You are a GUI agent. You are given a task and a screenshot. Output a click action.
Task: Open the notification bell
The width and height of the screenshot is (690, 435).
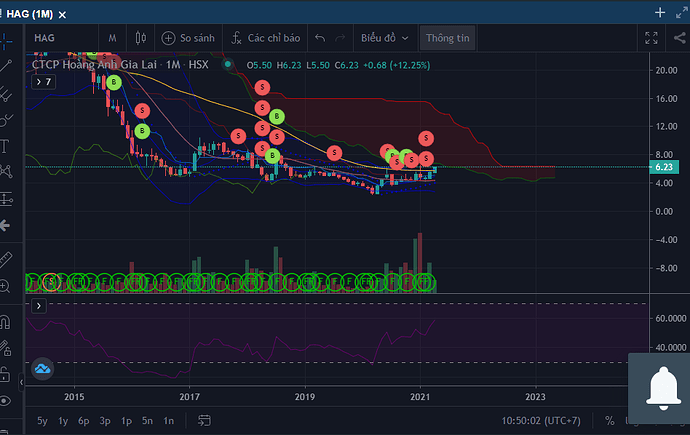coord(658,385)
